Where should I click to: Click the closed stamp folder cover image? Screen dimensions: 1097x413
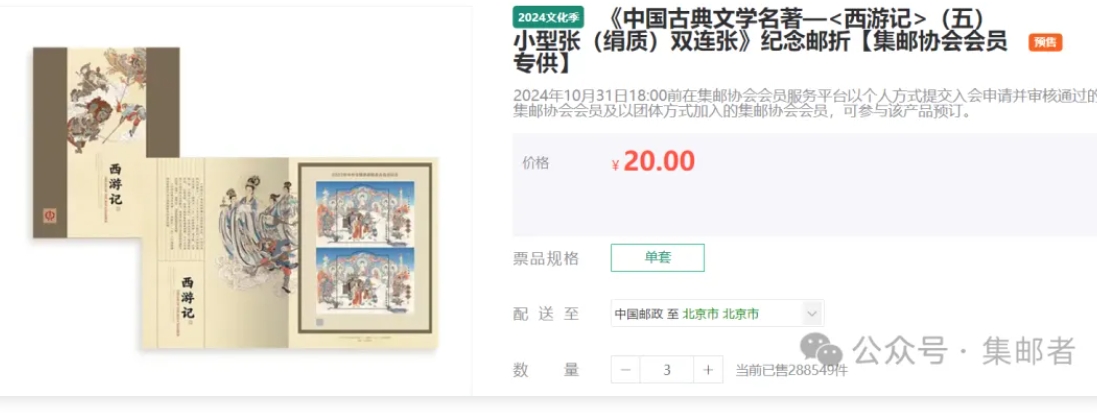pyautogui.click(x=106, y=143)
